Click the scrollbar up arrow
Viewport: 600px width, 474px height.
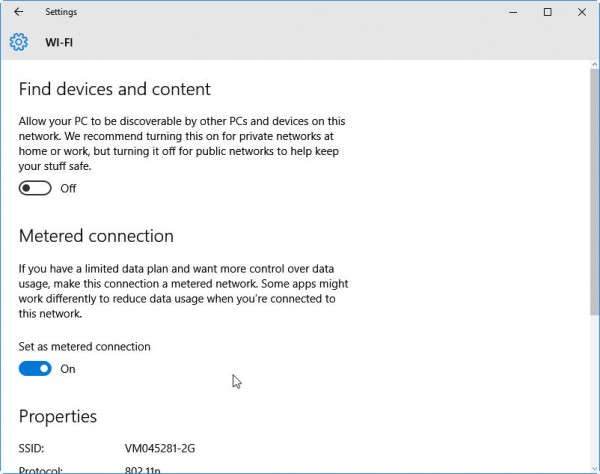coord(592,66)
